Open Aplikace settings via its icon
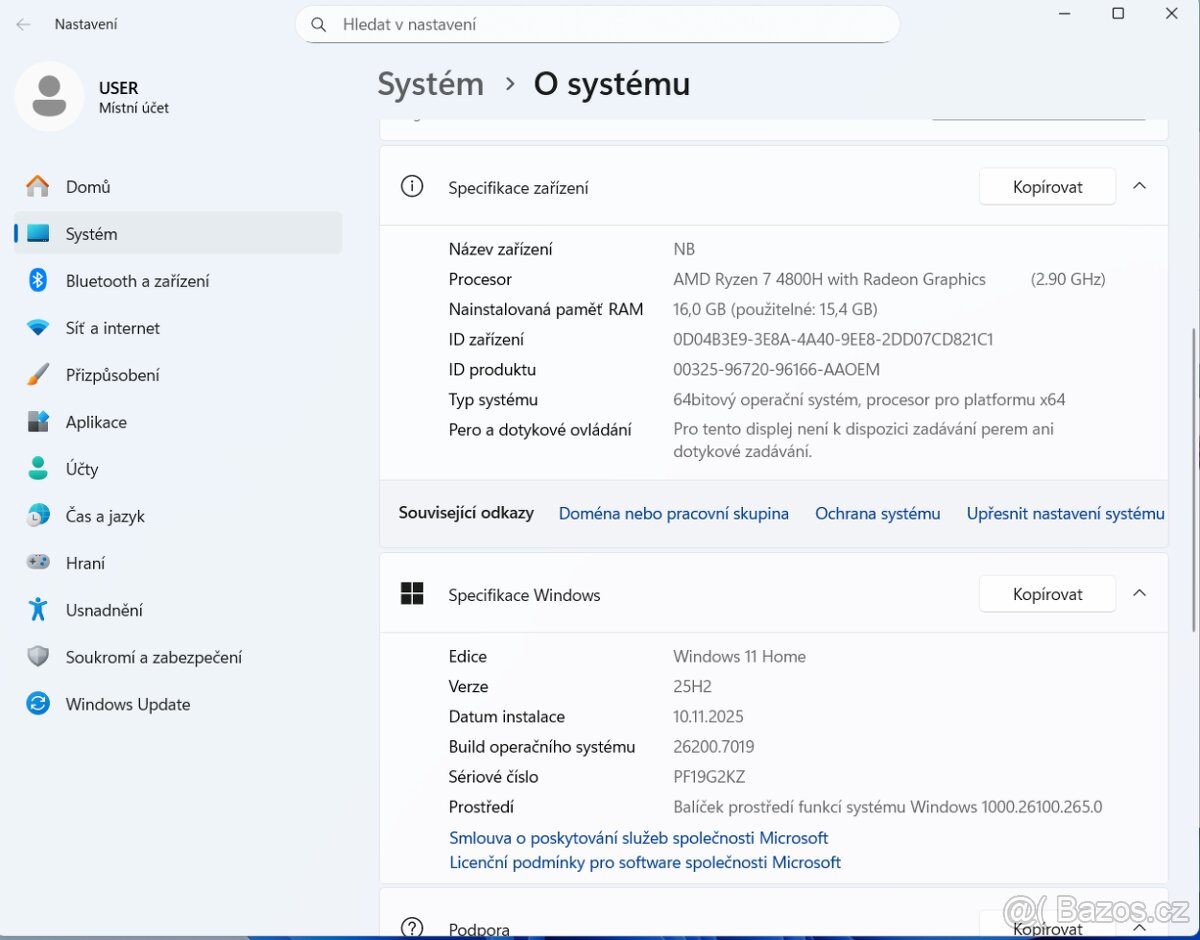The image size is (1200, 940). 37,422
